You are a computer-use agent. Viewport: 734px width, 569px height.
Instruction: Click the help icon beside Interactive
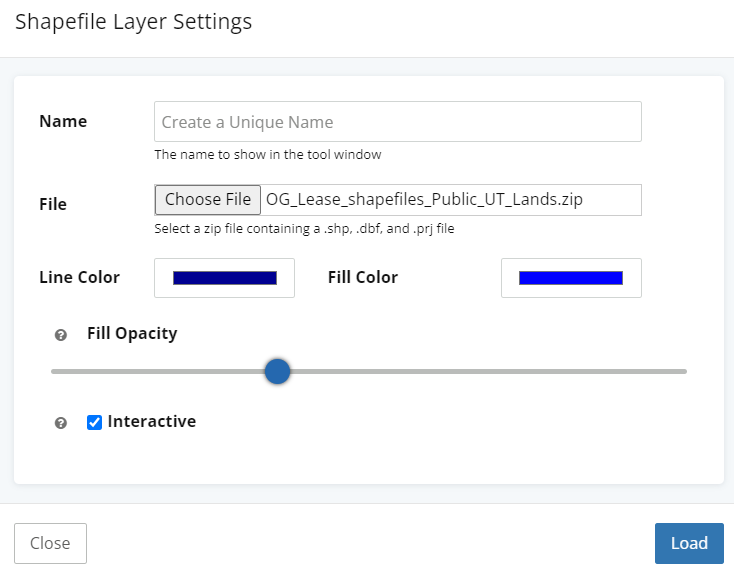coord(61,423)
